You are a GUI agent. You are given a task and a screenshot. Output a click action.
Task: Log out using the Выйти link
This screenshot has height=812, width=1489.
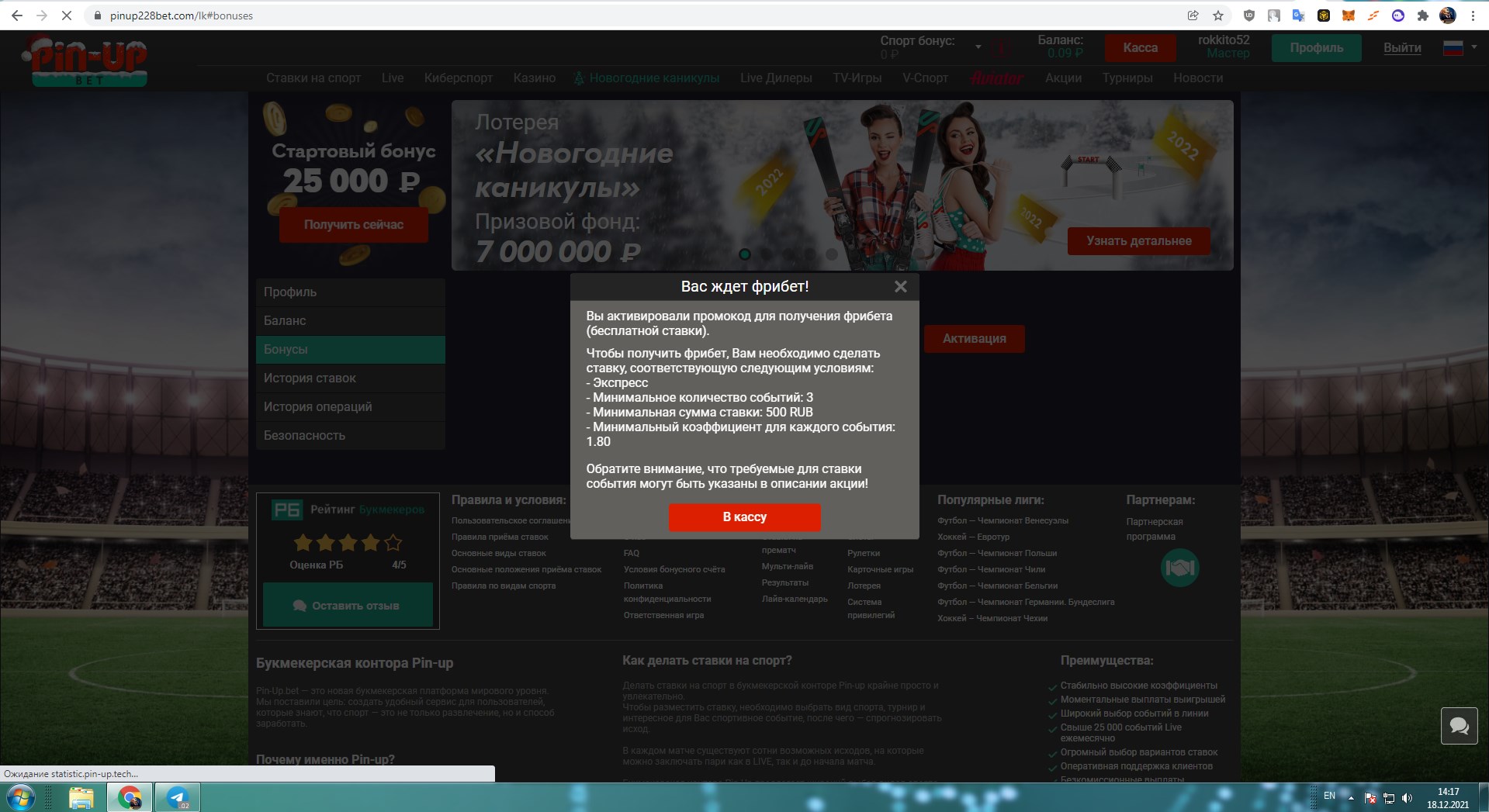1402,48
